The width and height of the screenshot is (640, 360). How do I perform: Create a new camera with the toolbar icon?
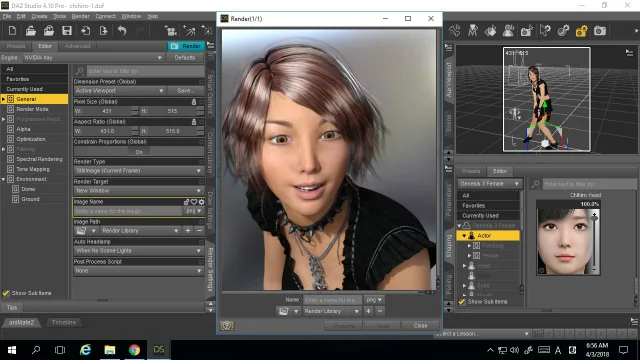tap(170, 31)
